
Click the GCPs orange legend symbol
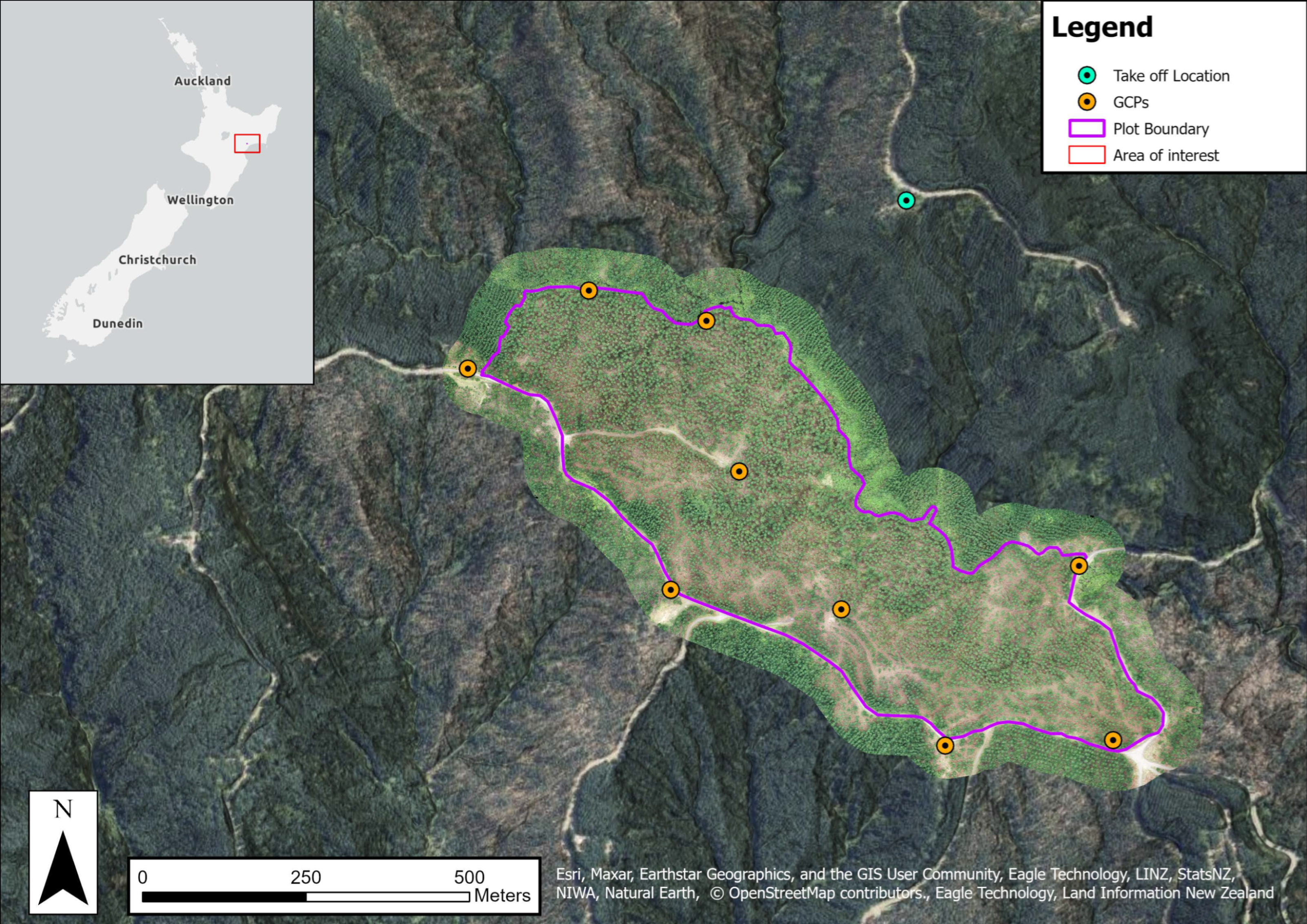tap(1087, 102)
